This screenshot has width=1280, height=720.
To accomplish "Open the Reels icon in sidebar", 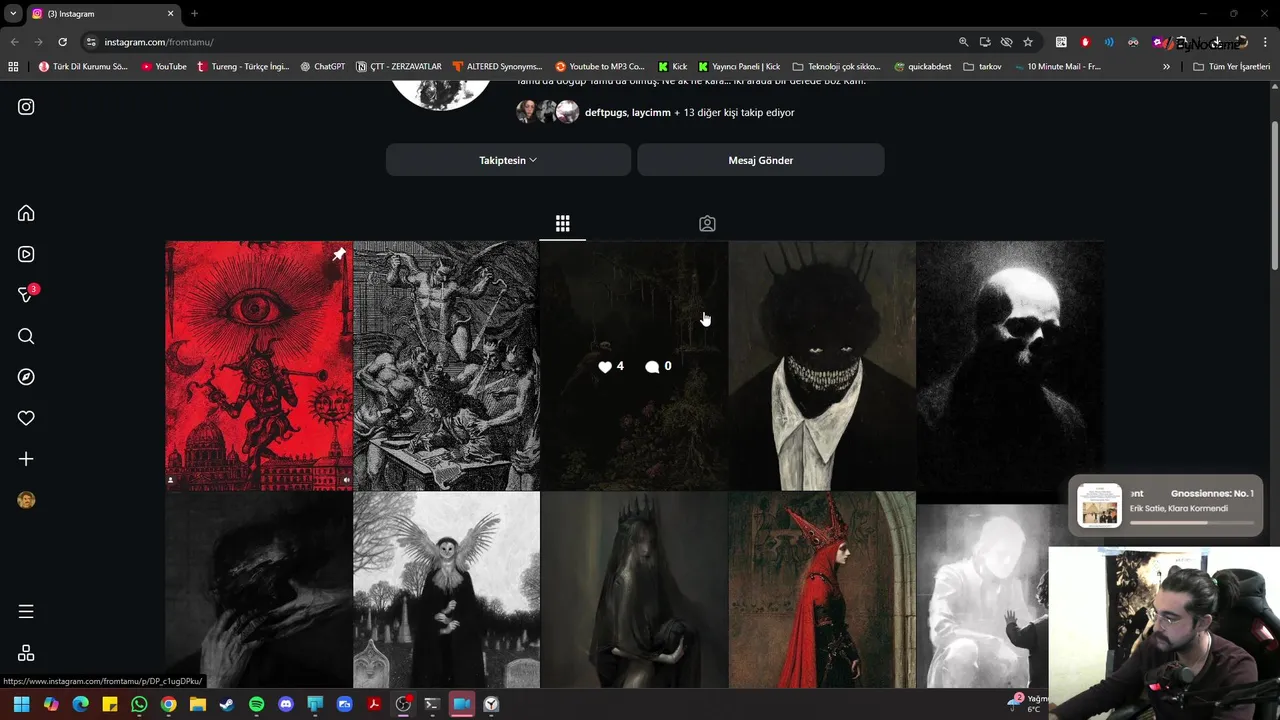I will [26, 254].
